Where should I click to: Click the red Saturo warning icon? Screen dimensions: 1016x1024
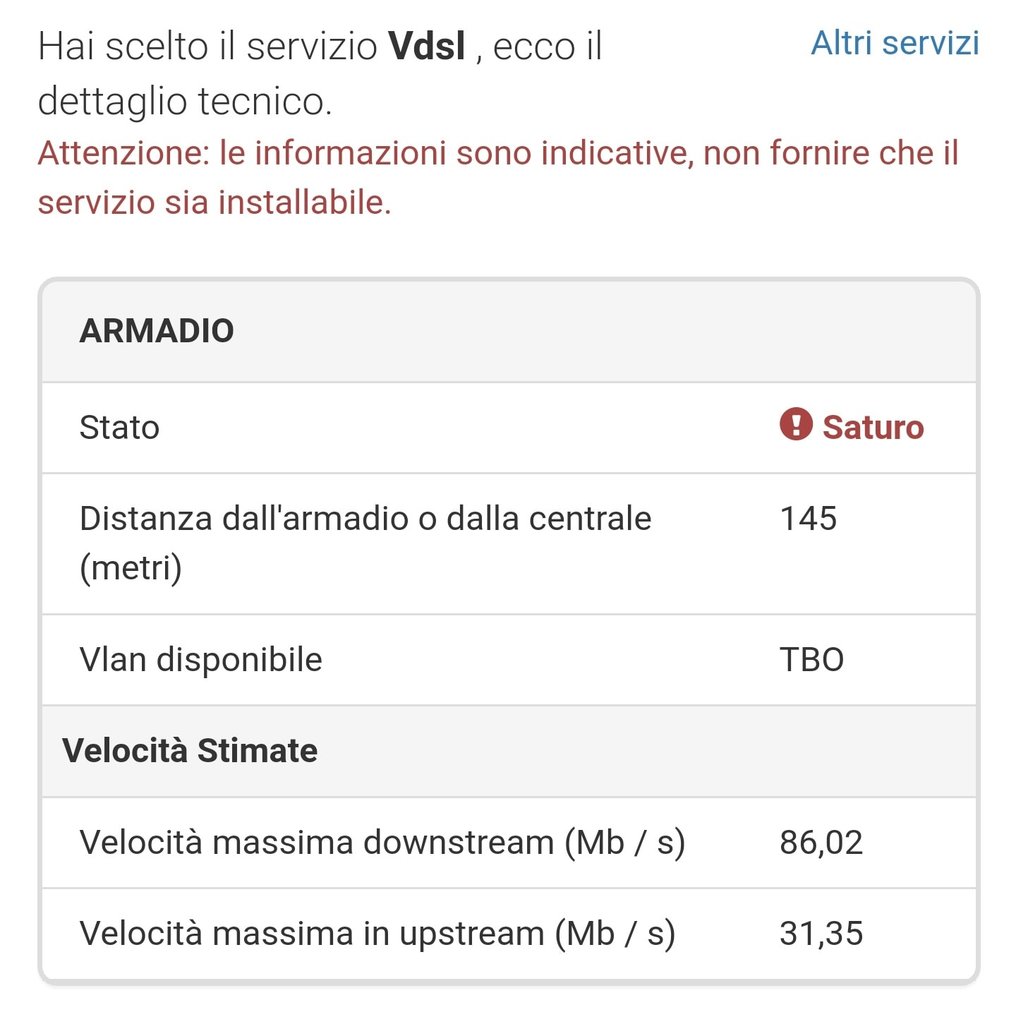795,426
